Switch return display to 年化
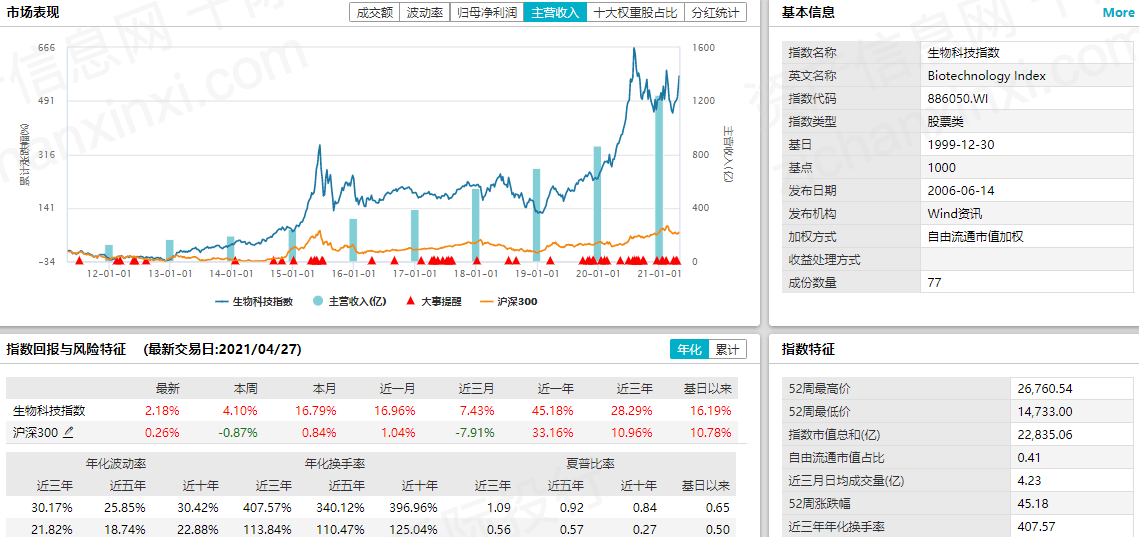The image size is (1139, 537). pos(689,349)
